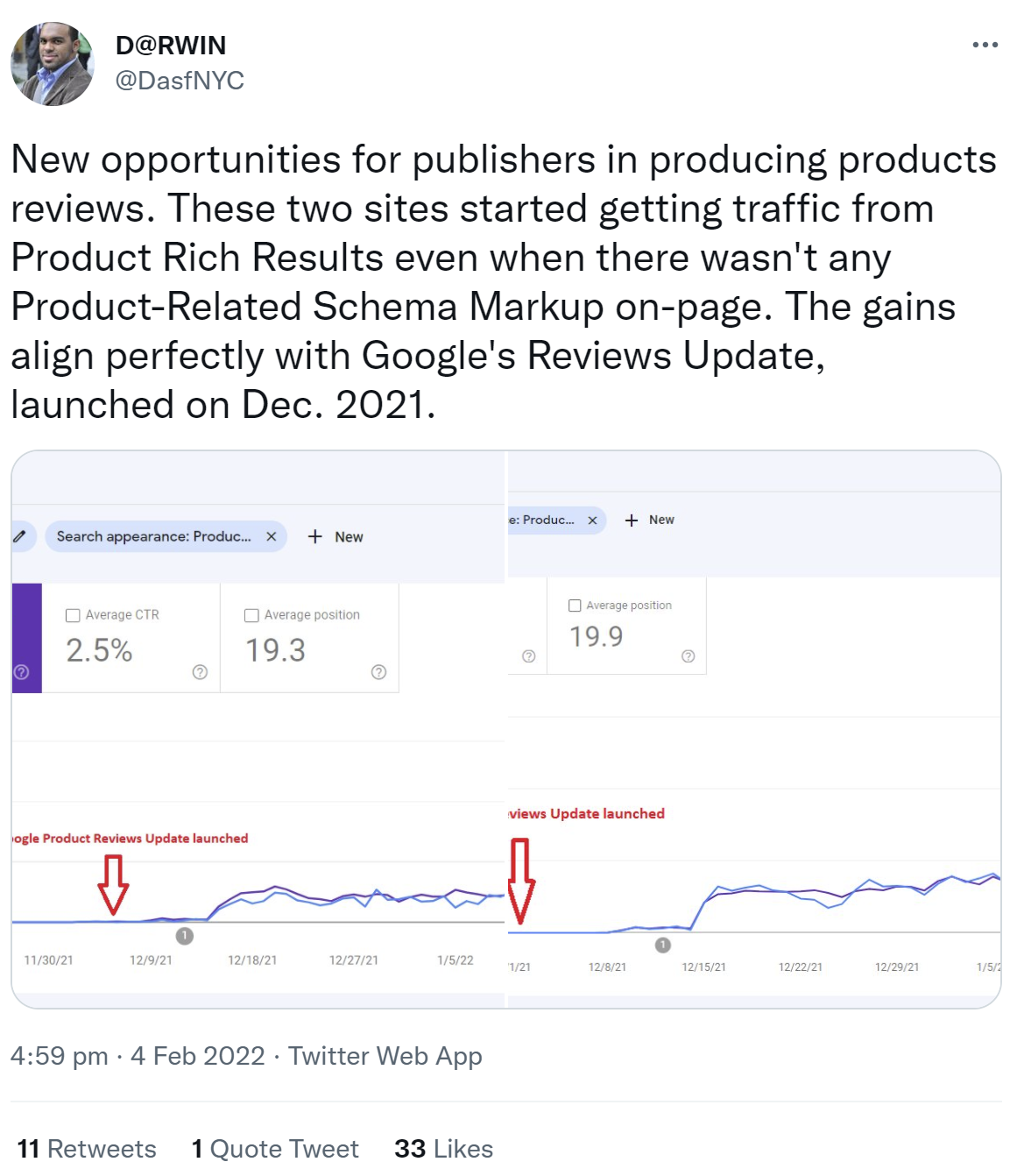1017x1176 pixels.
Task: Click the help icon beside Average position 19.9
Action: click(x=688, y=655)
